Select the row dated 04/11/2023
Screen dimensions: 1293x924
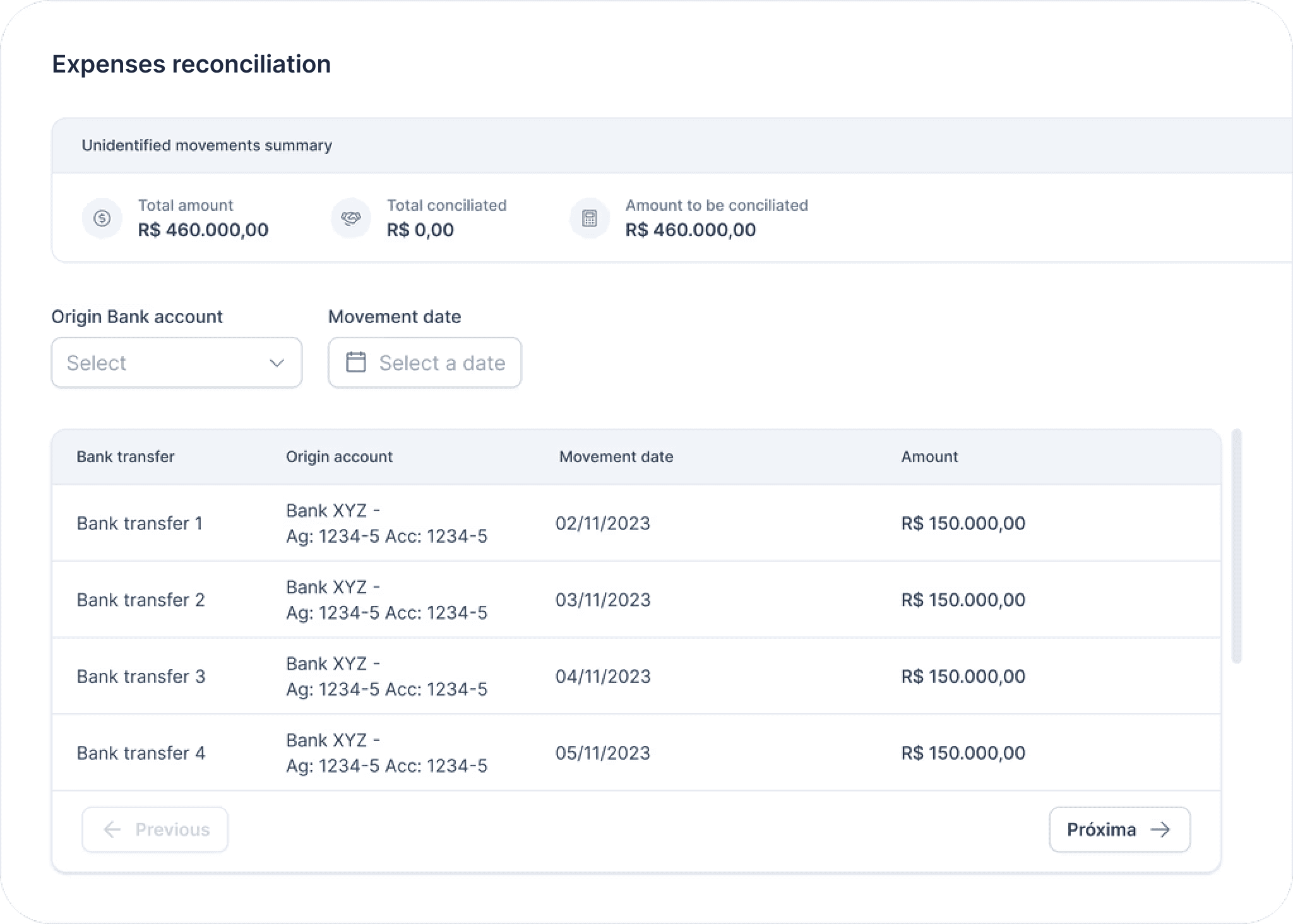coord(602,676)
